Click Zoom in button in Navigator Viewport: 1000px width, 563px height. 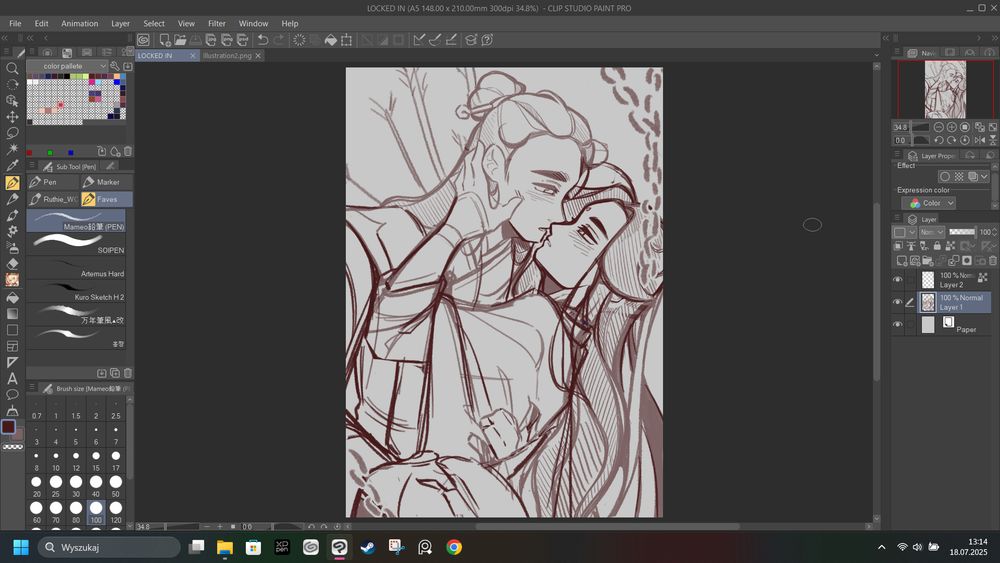952,127
